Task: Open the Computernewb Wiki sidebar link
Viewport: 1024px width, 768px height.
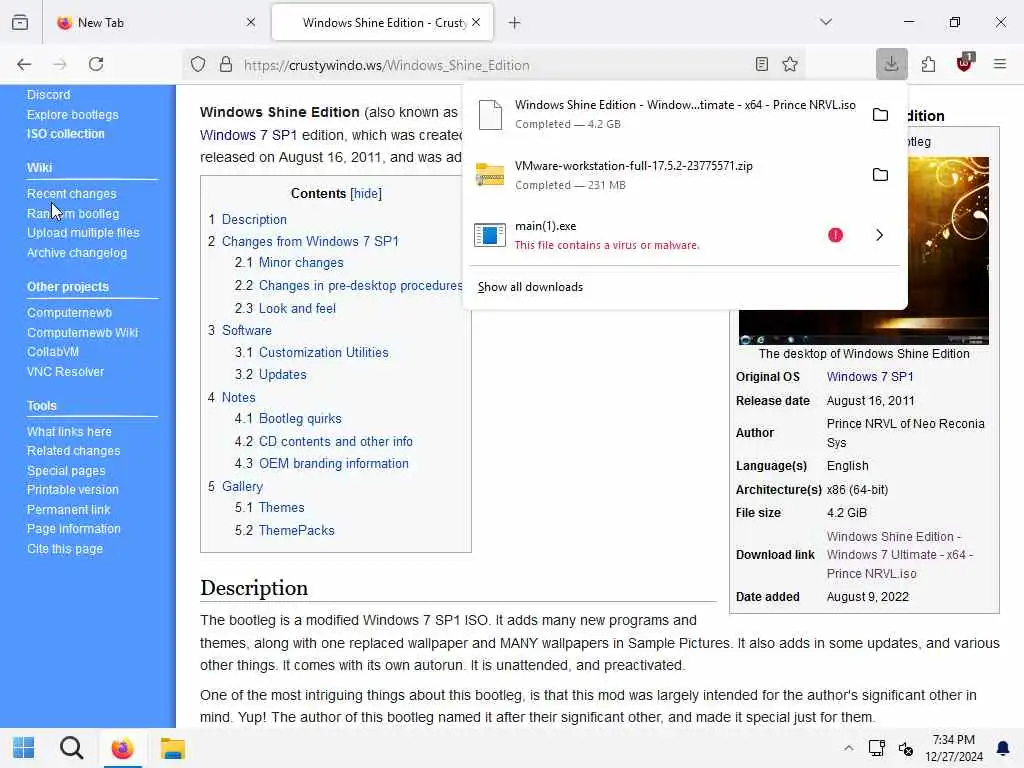Action: click(x=82, y=332)
